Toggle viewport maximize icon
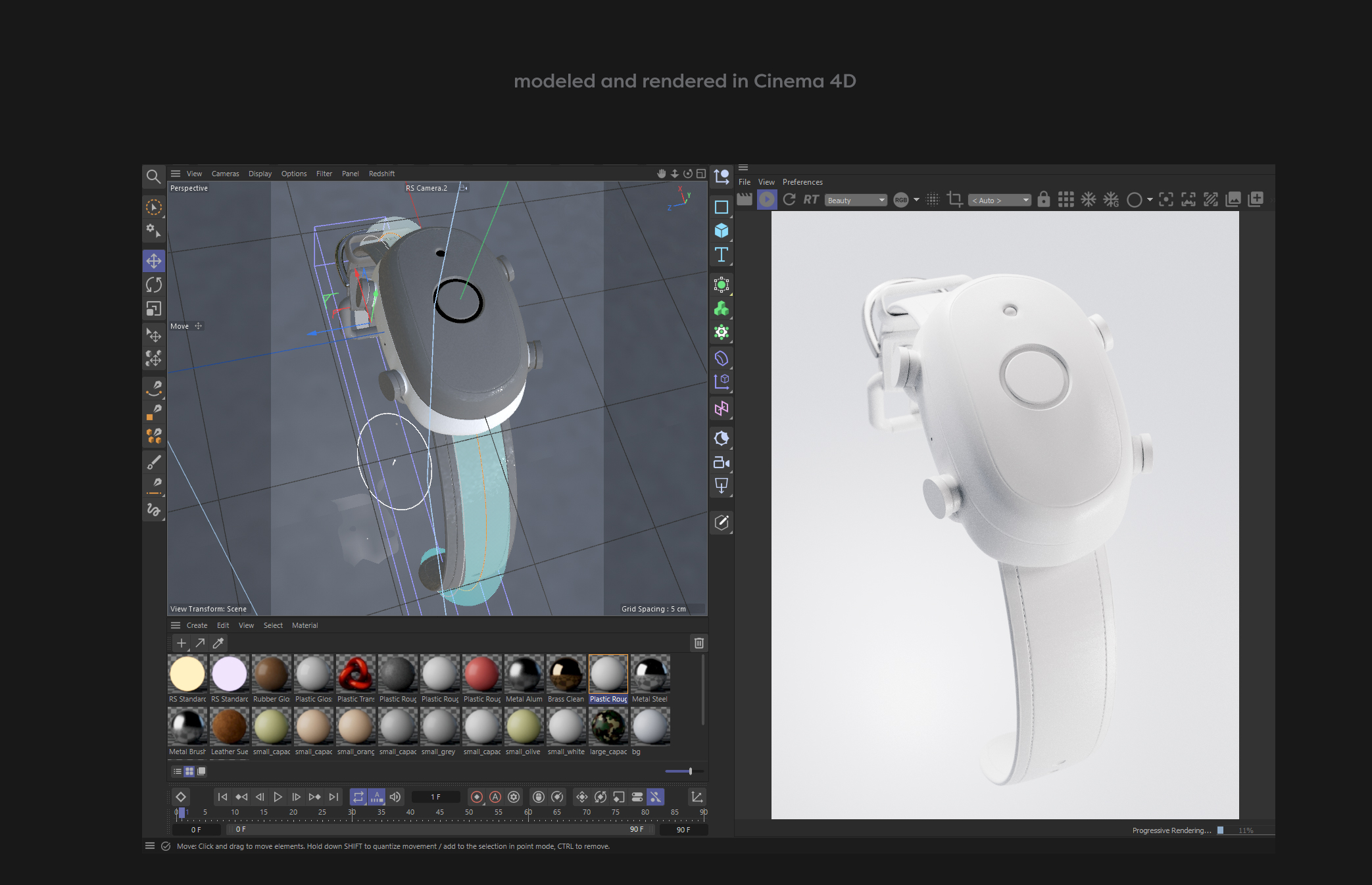Screen dimensions: 1372x885 701,174
